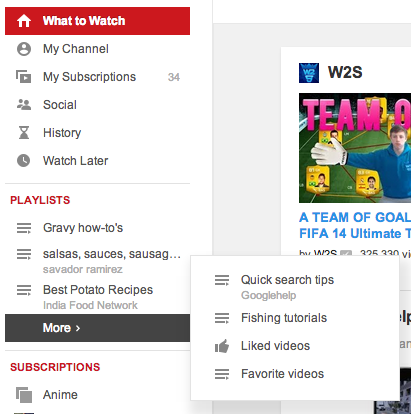Screen dimensions: 411x414
Task: Open viewing History
Action: [x=62, y=133]
